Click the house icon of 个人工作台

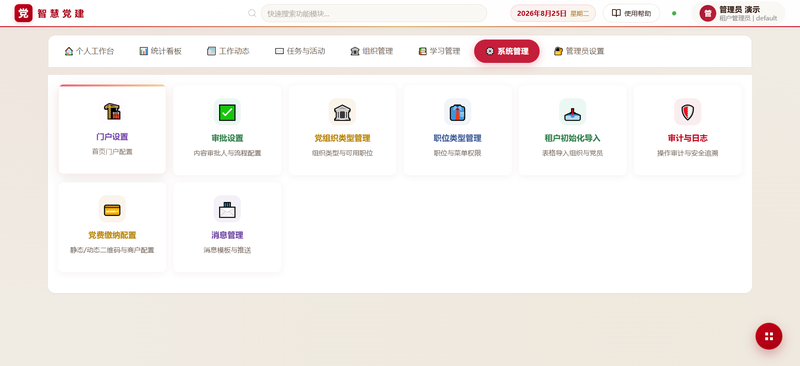69,51
